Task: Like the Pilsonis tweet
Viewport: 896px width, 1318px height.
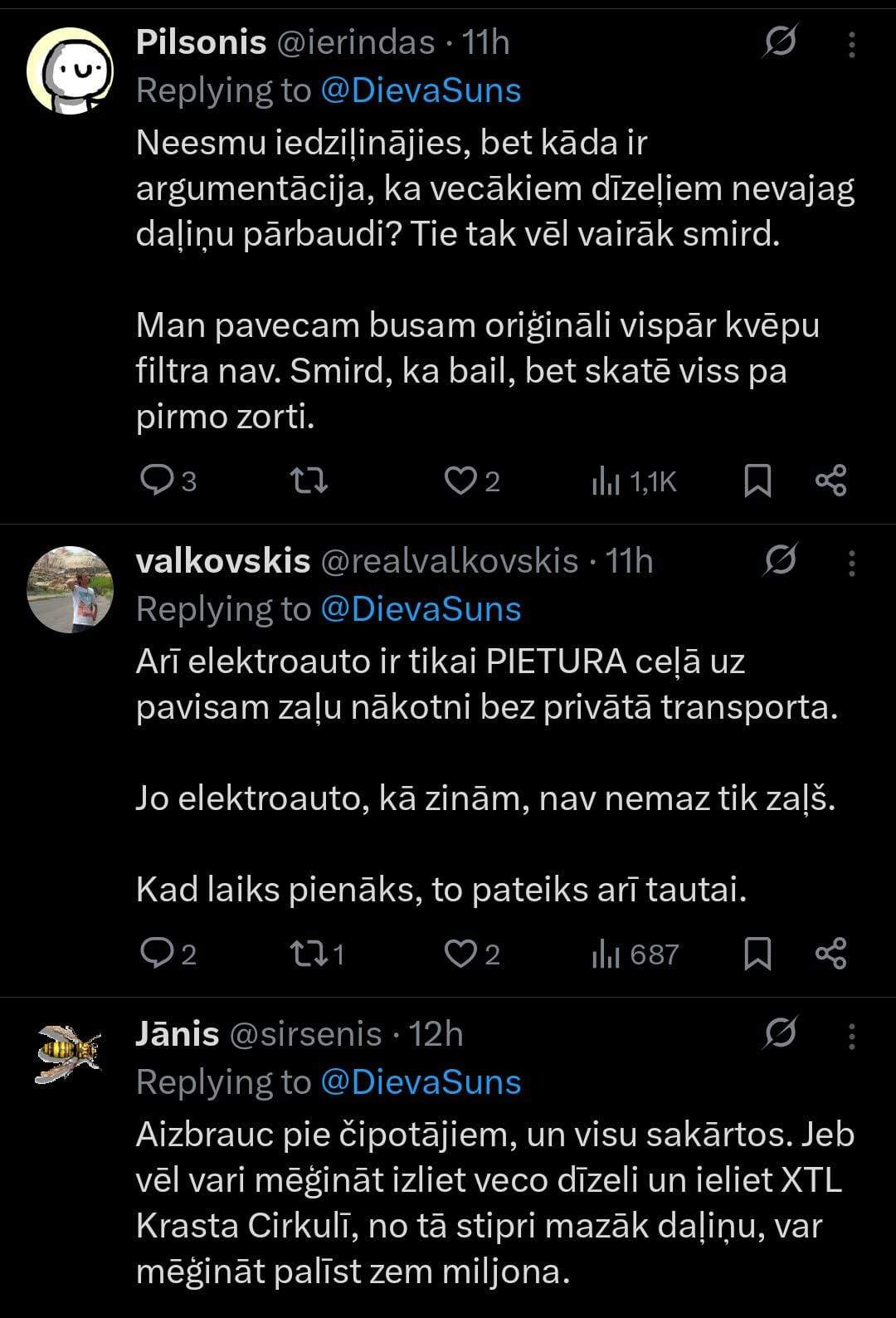Action: pyautogui.click(x=460, y=481)
